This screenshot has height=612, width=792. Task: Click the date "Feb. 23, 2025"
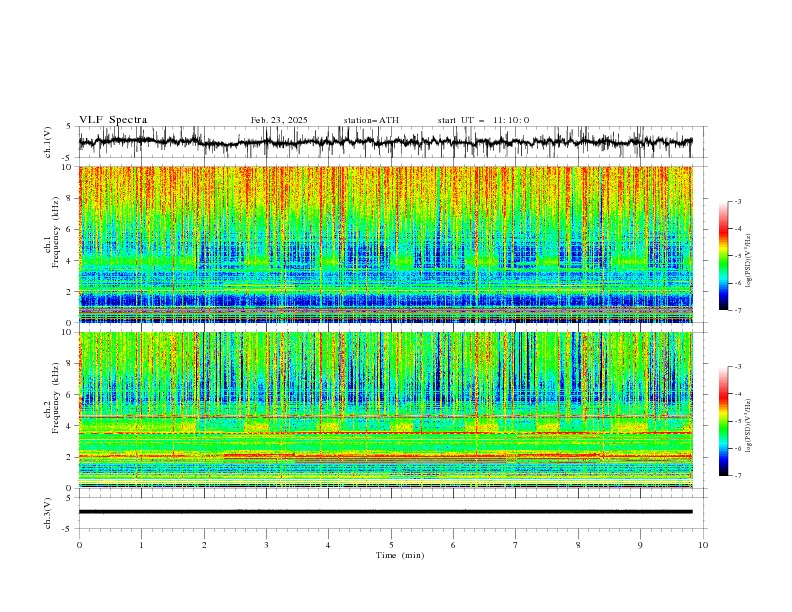(279, 120)
